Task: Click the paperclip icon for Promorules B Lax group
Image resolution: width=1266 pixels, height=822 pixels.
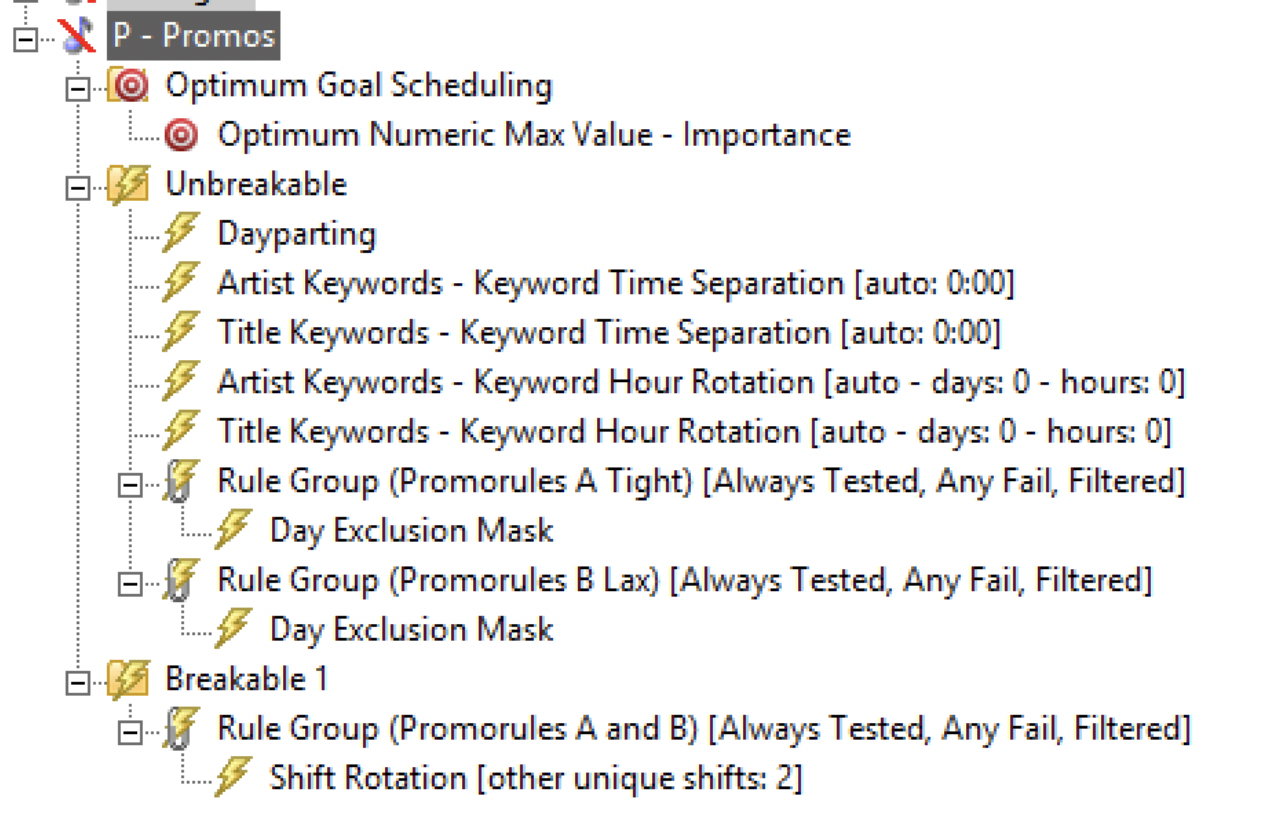Action: point(180,580)
